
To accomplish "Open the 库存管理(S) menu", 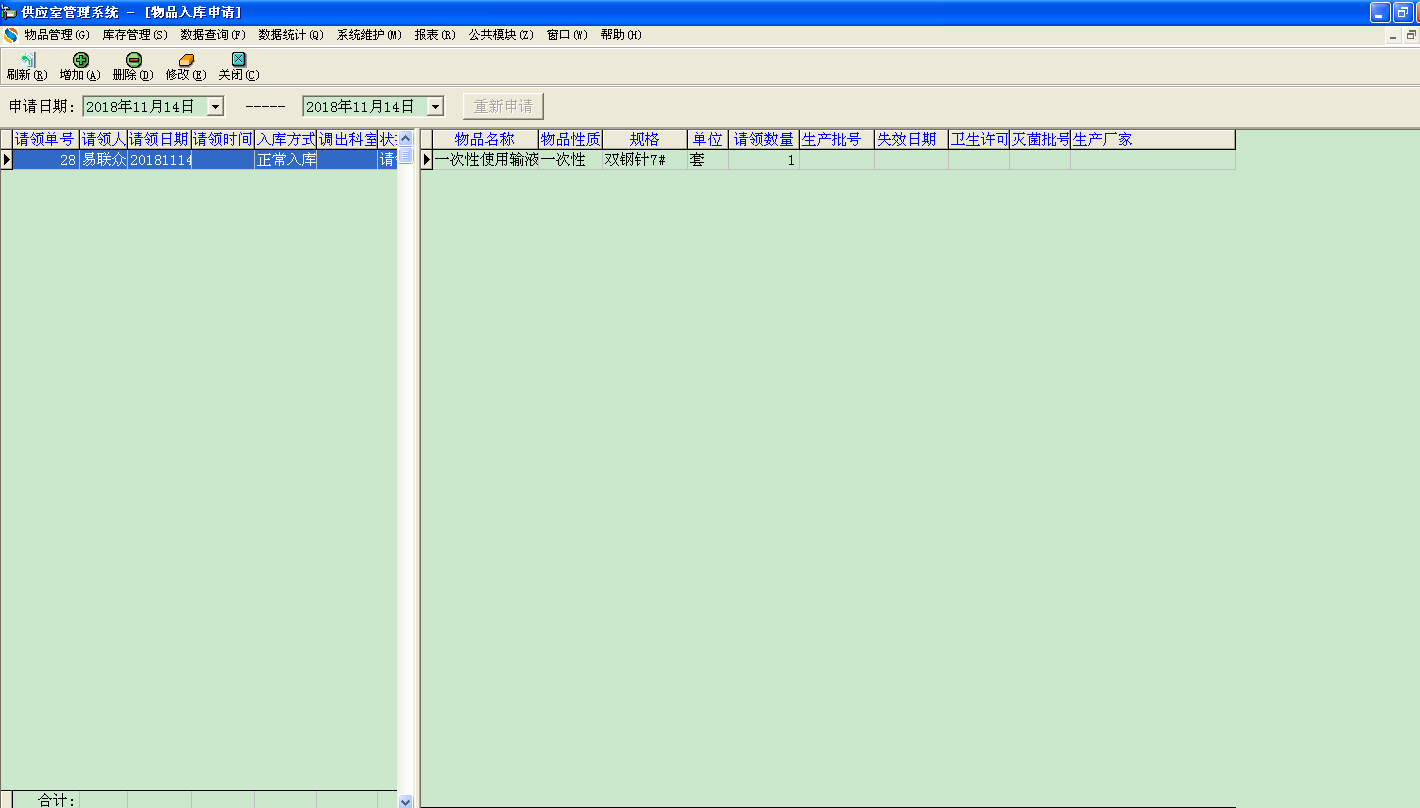I will click(x=135, y=35).
